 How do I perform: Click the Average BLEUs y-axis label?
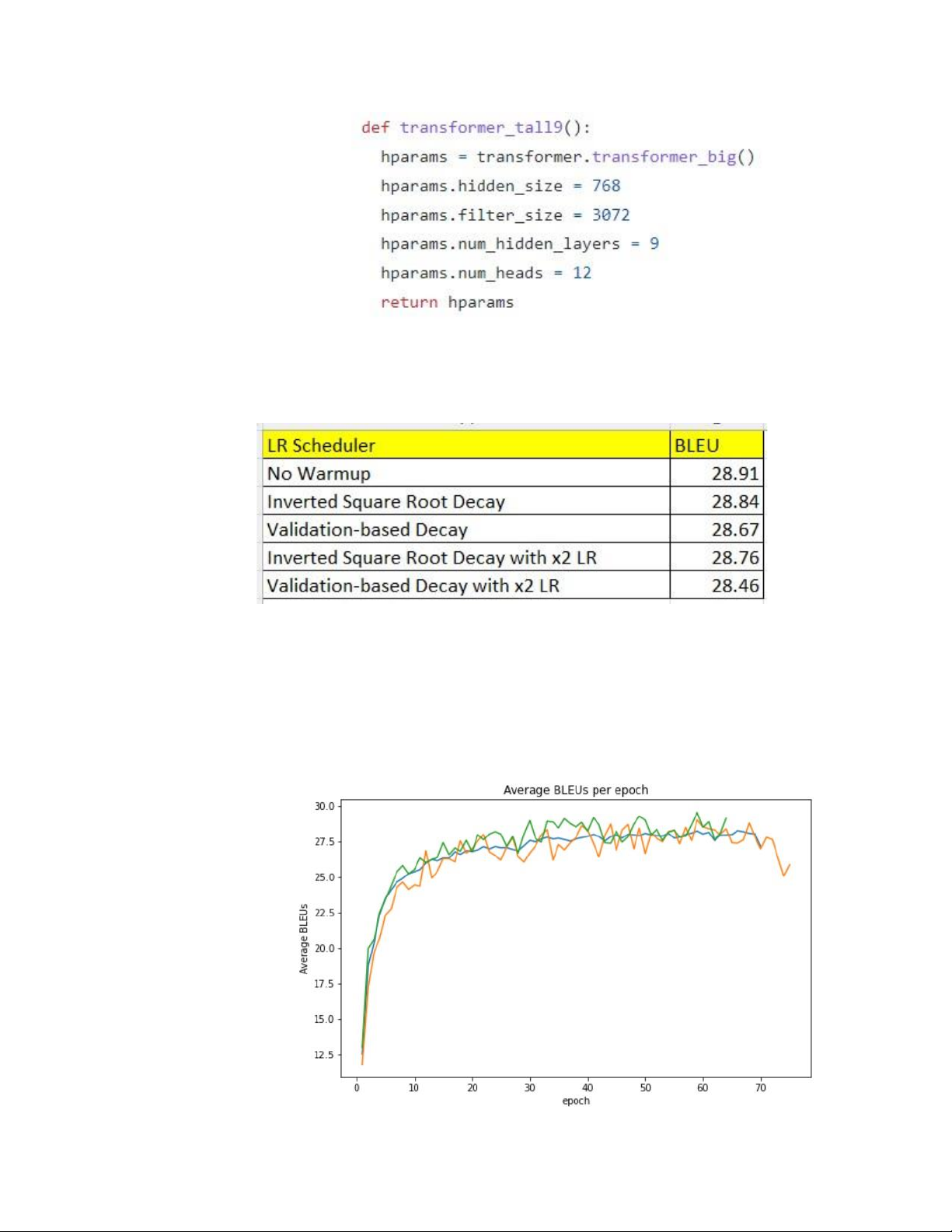pyautogui.click(x=304, y=938)
